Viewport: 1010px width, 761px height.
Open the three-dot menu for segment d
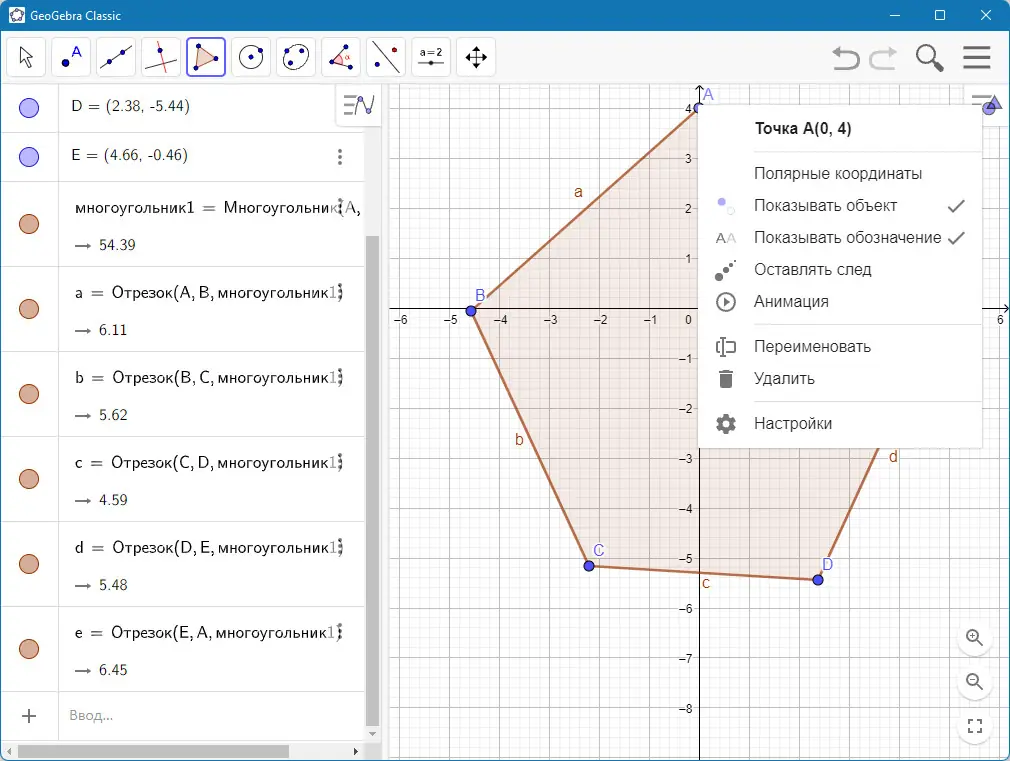pyautogui.click(x=340, y=548)
